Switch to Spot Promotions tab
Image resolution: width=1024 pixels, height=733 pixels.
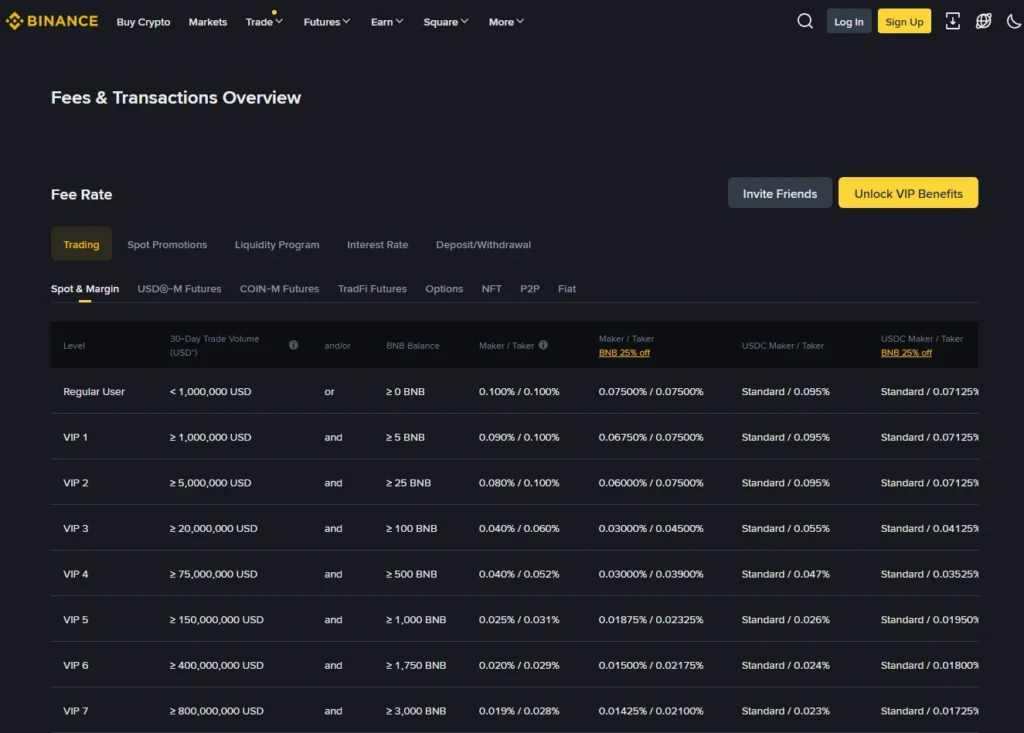coord(167,244)
